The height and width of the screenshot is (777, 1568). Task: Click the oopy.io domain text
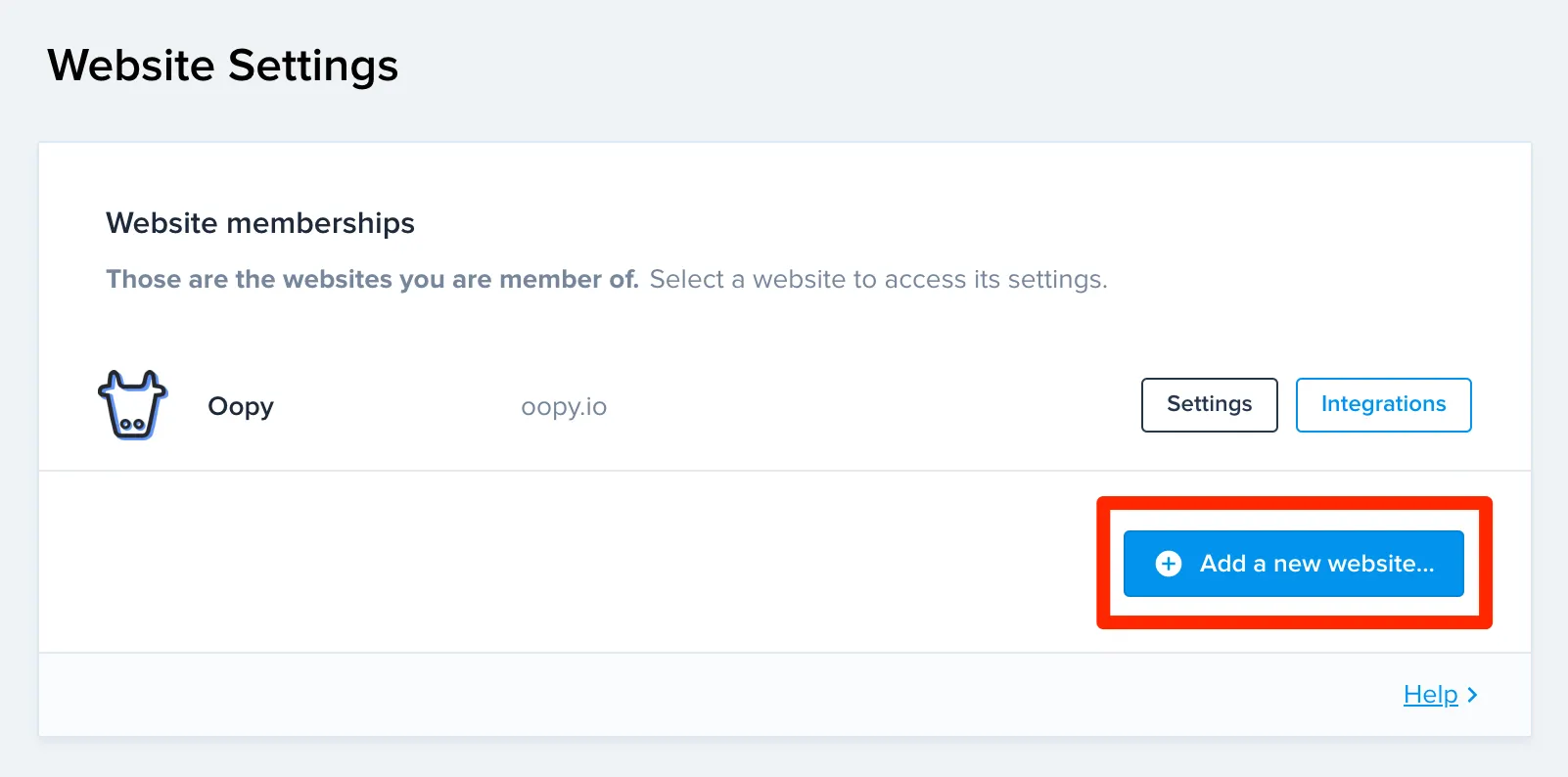click(x=564, y=407)
